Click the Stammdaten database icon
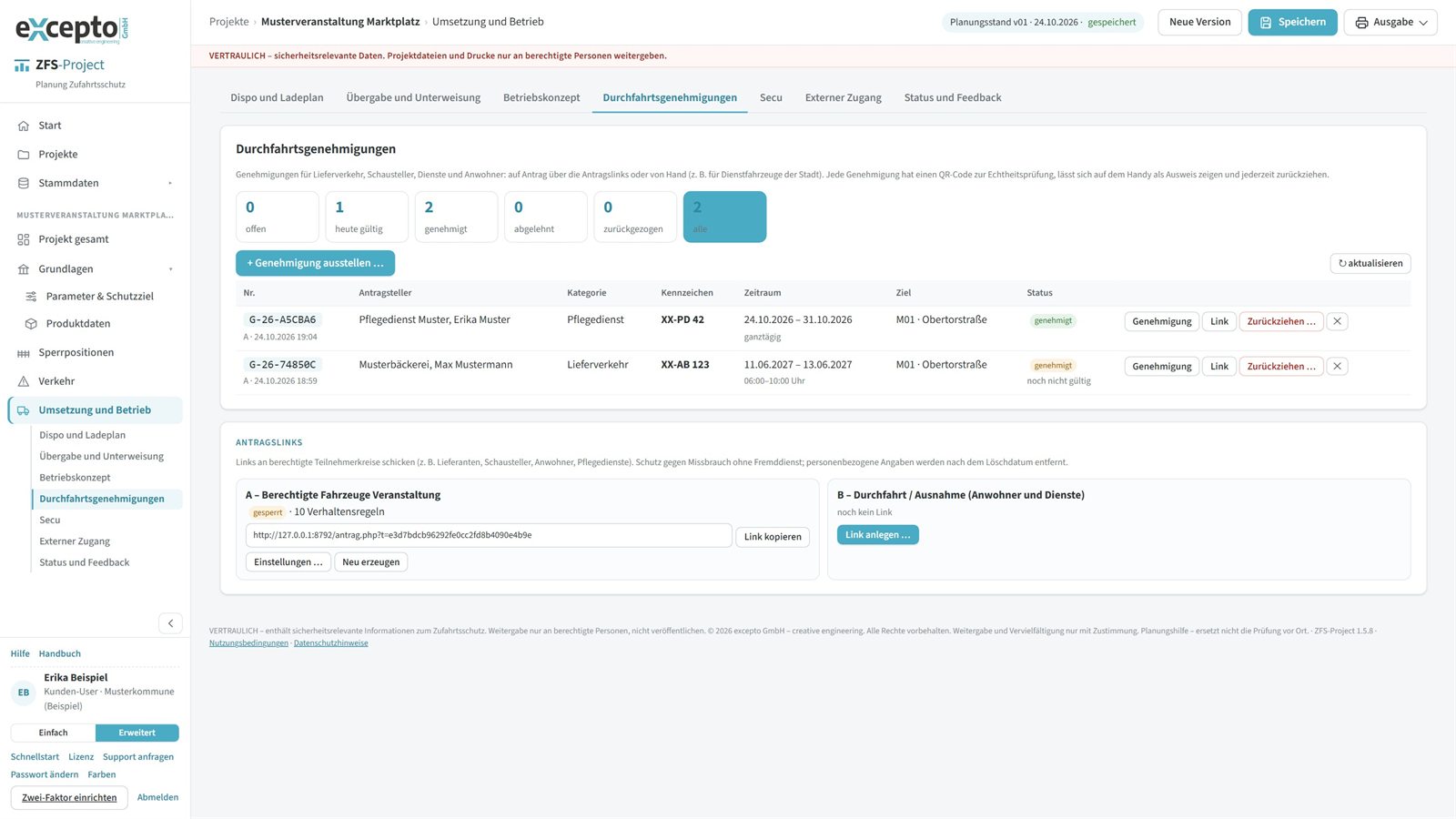 coord(24,183)
